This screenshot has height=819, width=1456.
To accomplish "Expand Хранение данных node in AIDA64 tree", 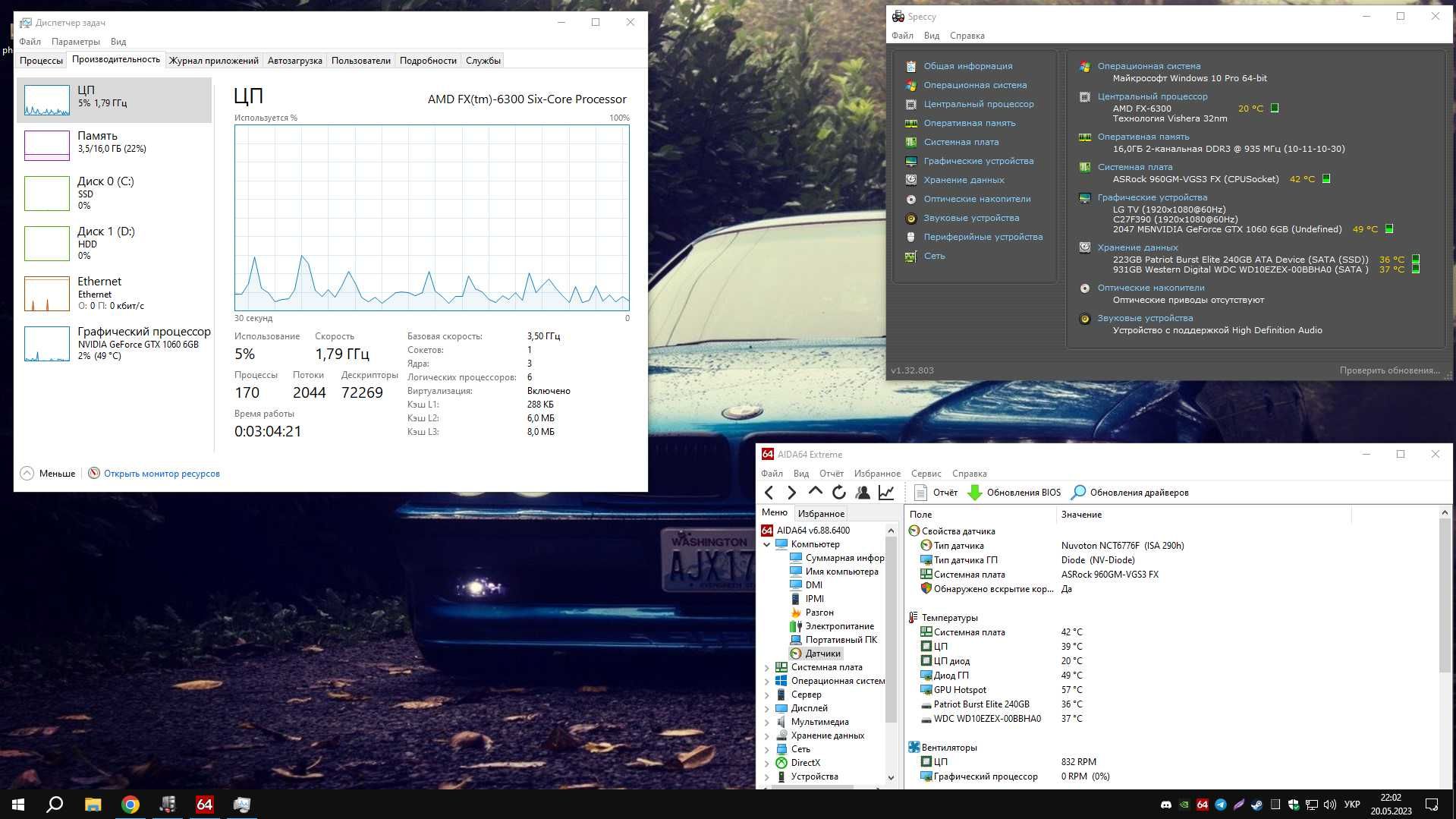I will (766, 736).
